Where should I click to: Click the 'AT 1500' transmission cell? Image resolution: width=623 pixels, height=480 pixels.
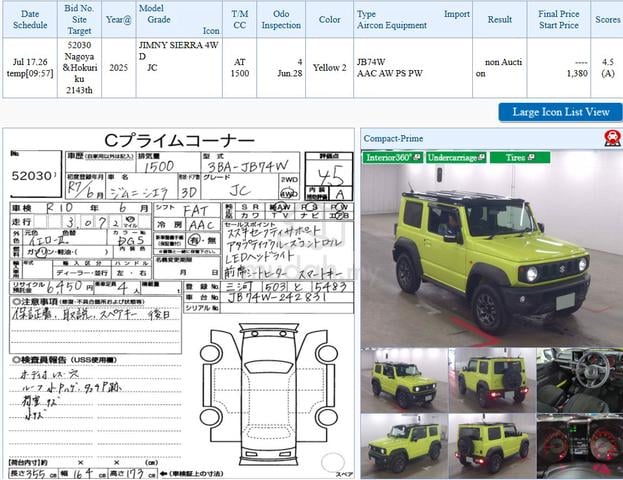(240, 68)
